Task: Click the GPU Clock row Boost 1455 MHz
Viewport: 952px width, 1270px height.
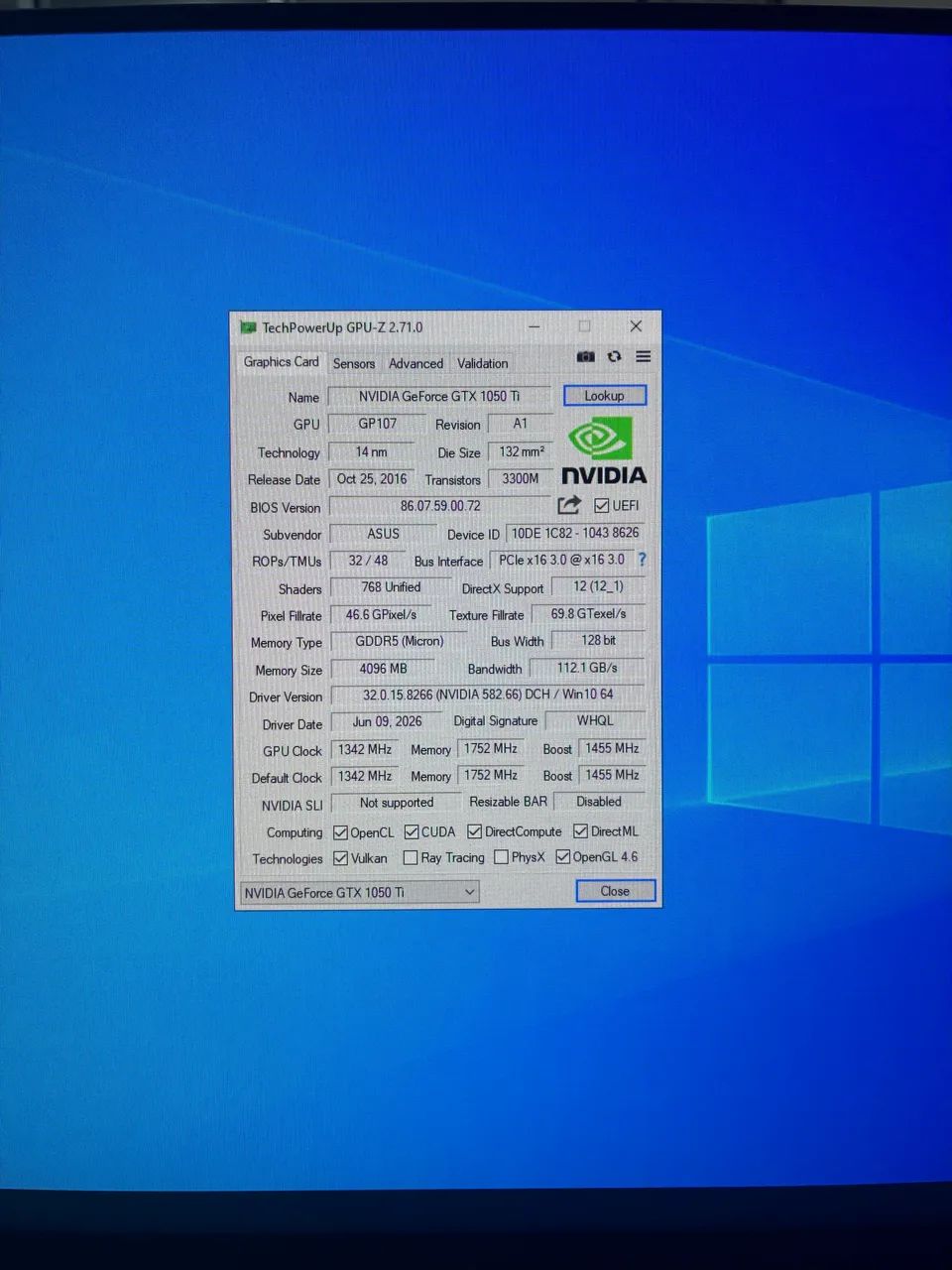Action: tap(612, 748)
